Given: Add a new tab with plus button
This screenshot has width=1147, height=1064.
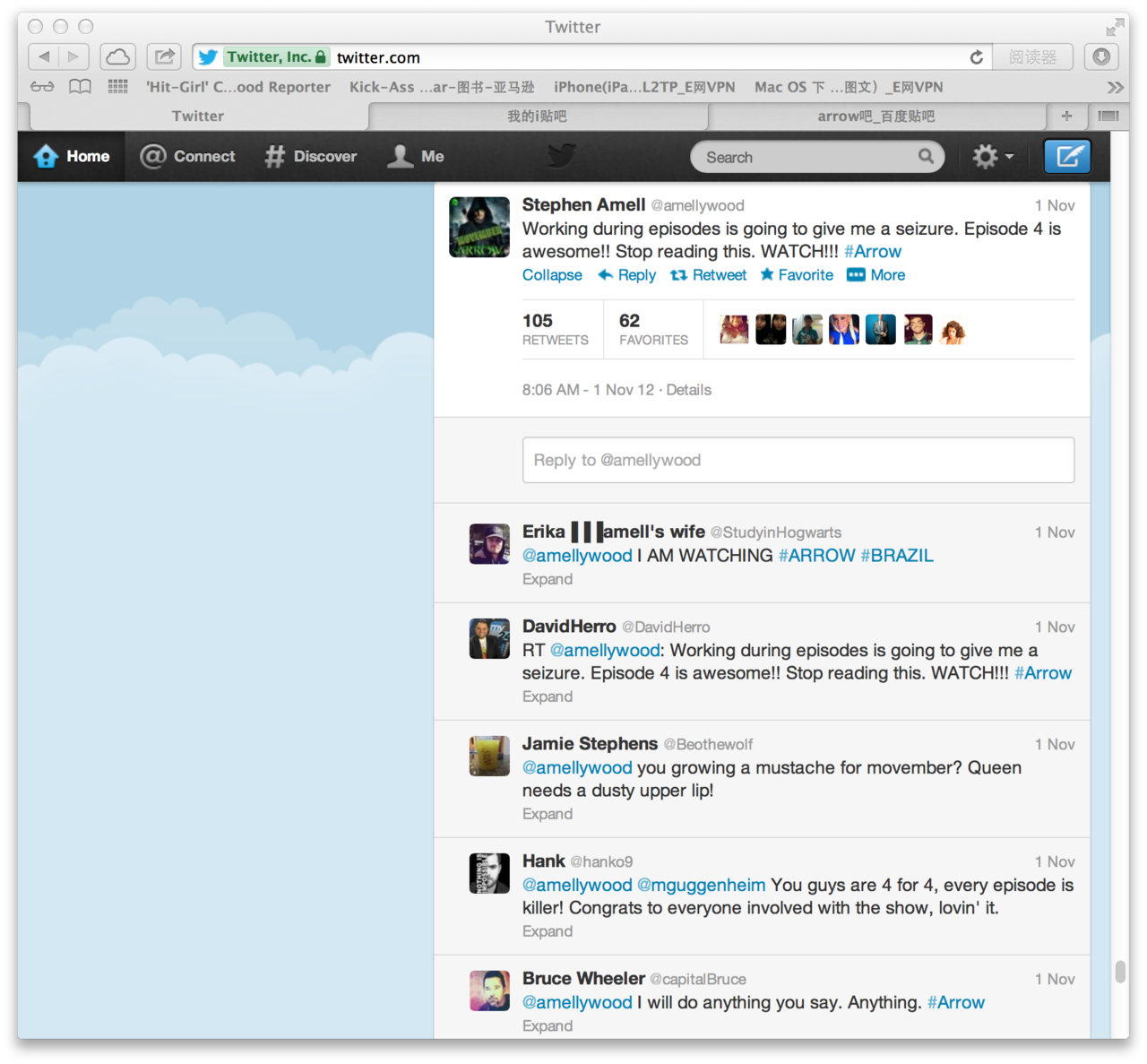Looking at the screenshot, I should [x=1066, y=116].
